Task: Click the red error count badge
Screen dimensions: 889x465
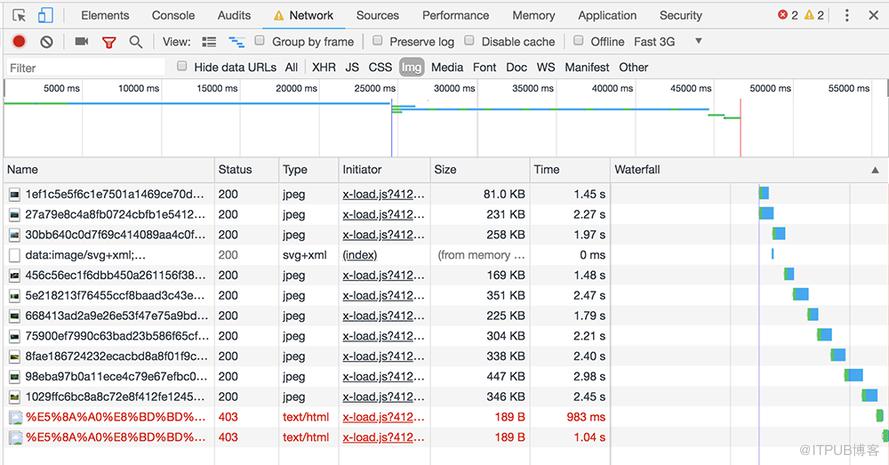Action: pos(788,15)
